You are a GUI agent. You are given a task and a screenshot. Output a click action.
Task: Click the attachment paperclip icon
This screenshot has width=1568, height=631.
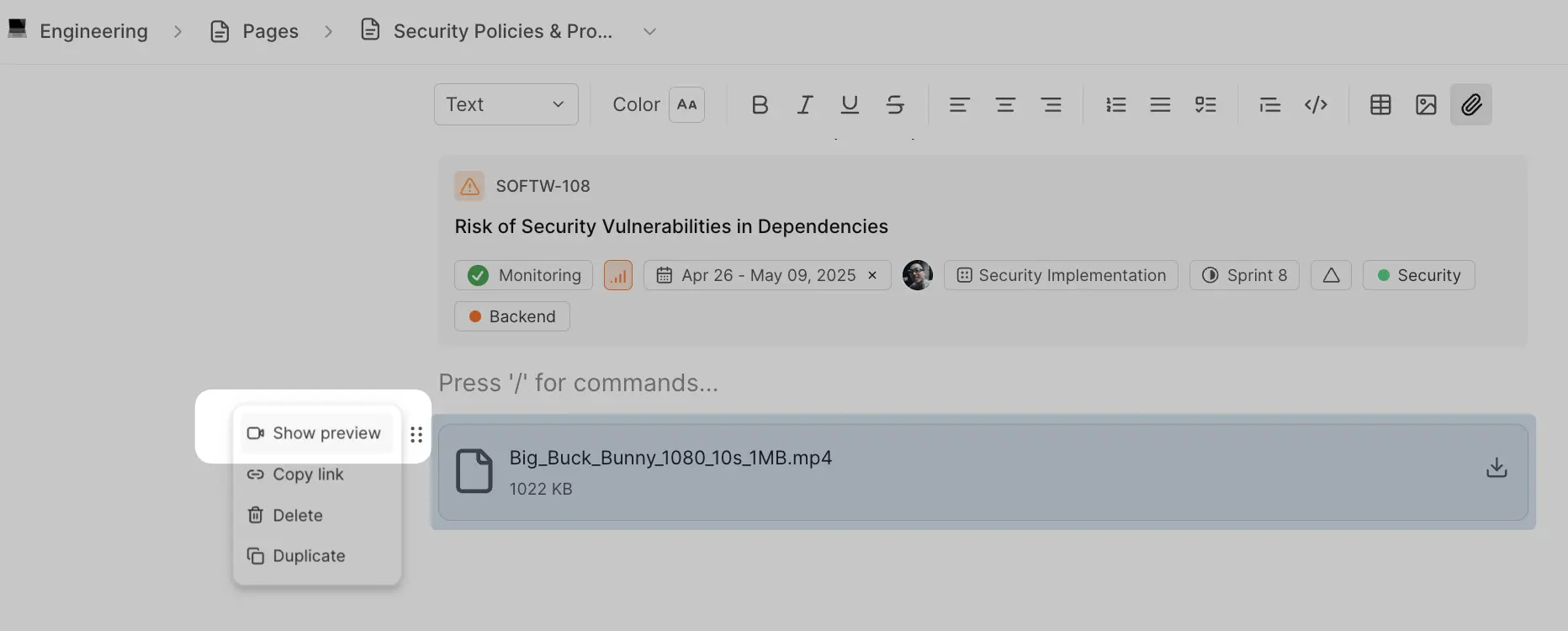pyautogui.click(x=1471, y=104)
